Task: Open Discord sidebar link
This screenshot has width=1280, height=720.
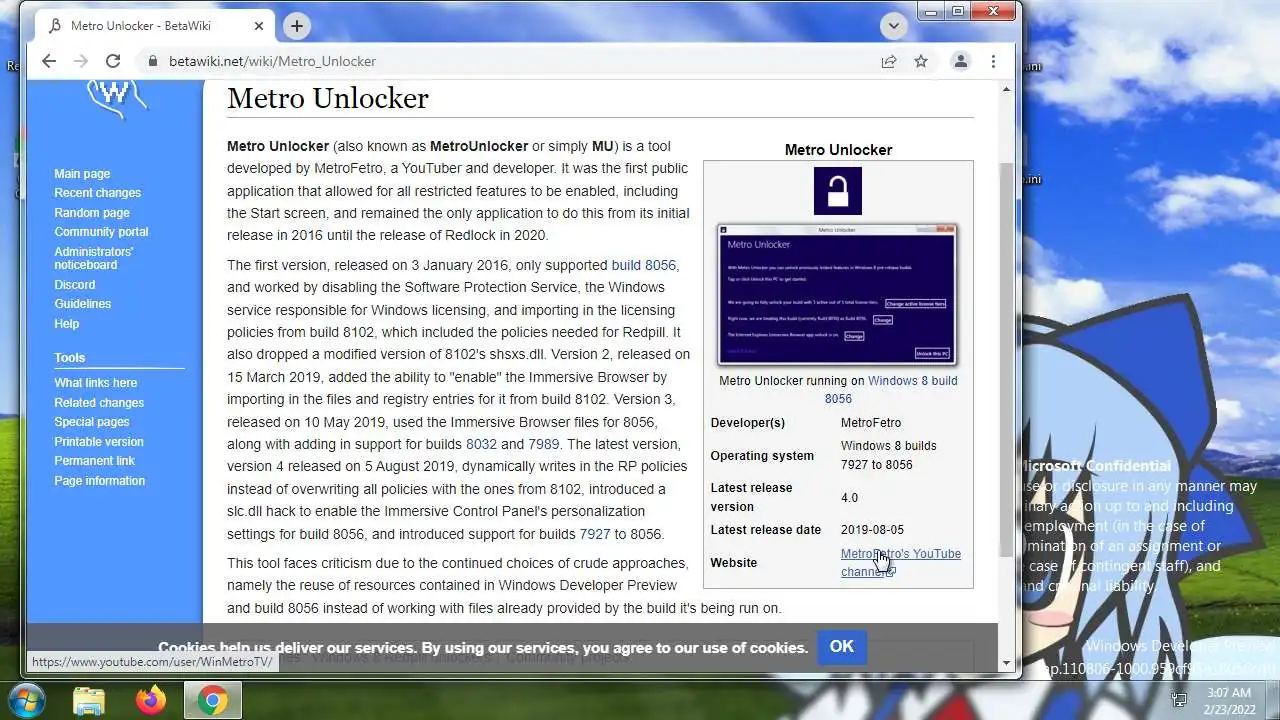Action: [x=75, y=285]
